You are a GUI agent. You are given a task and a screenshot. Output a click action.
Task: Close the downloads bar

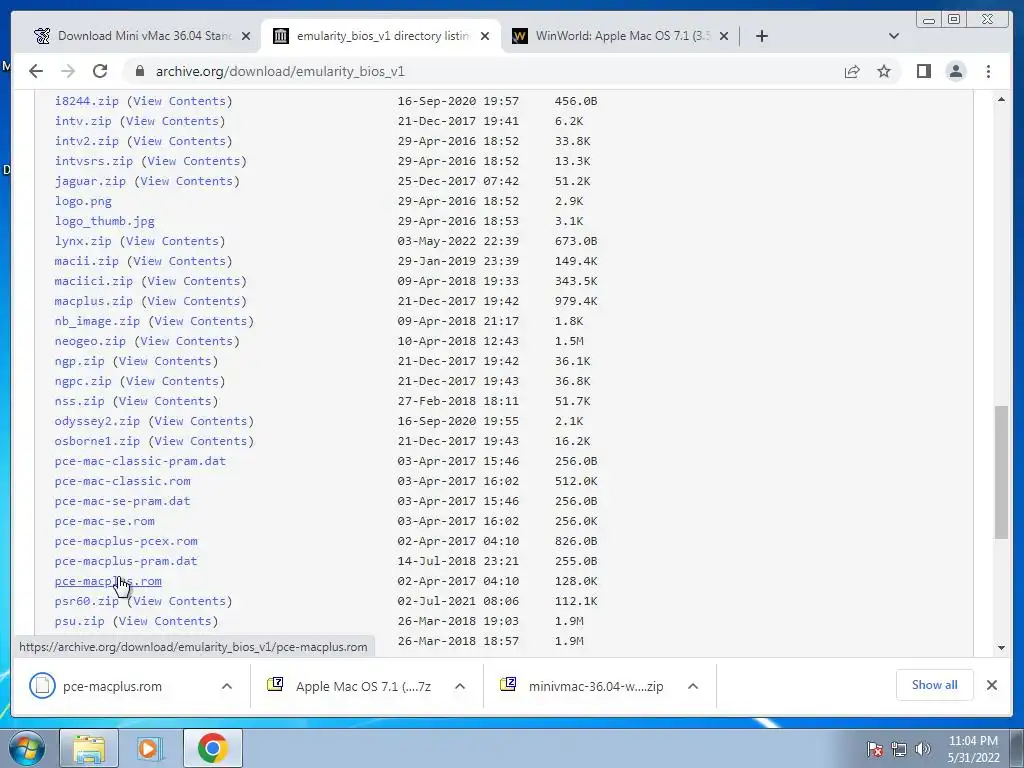[991, 685]
